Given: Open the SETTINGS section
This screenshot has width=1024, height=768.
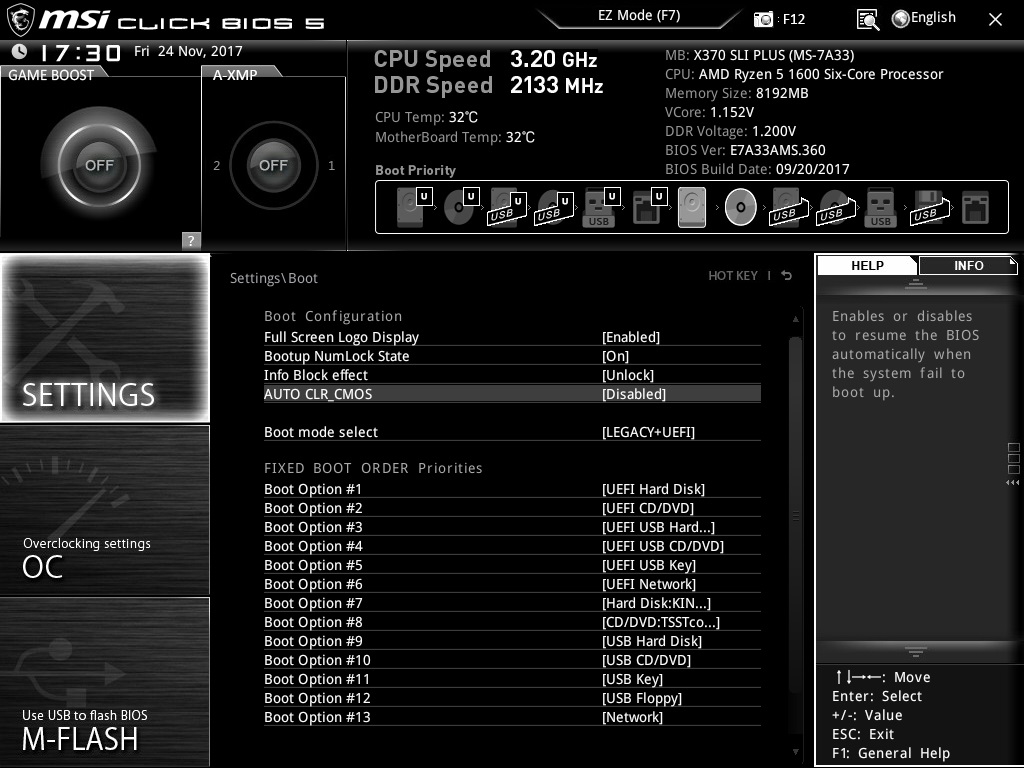Looking at the screenshot, I should click(105, 338).
